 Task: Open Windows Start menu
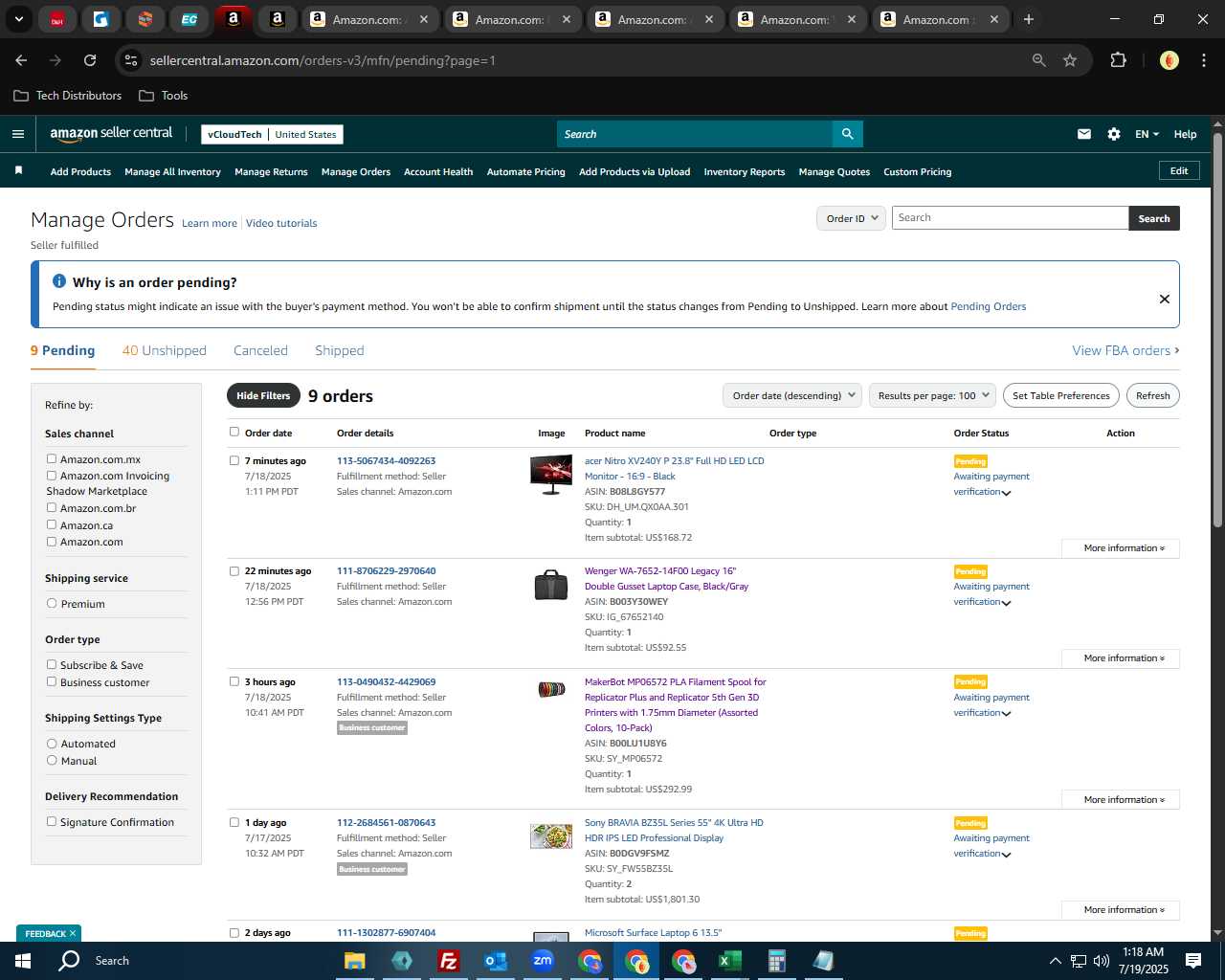coord(23,960)
